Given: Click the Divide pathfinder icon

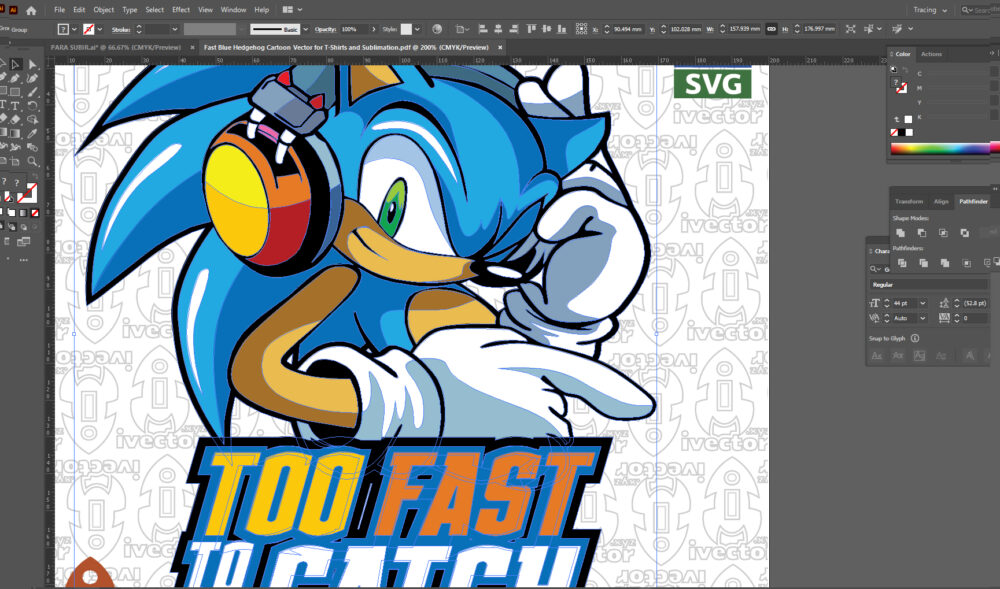Looking at the screenshot, I should click(x=902, y=263).
